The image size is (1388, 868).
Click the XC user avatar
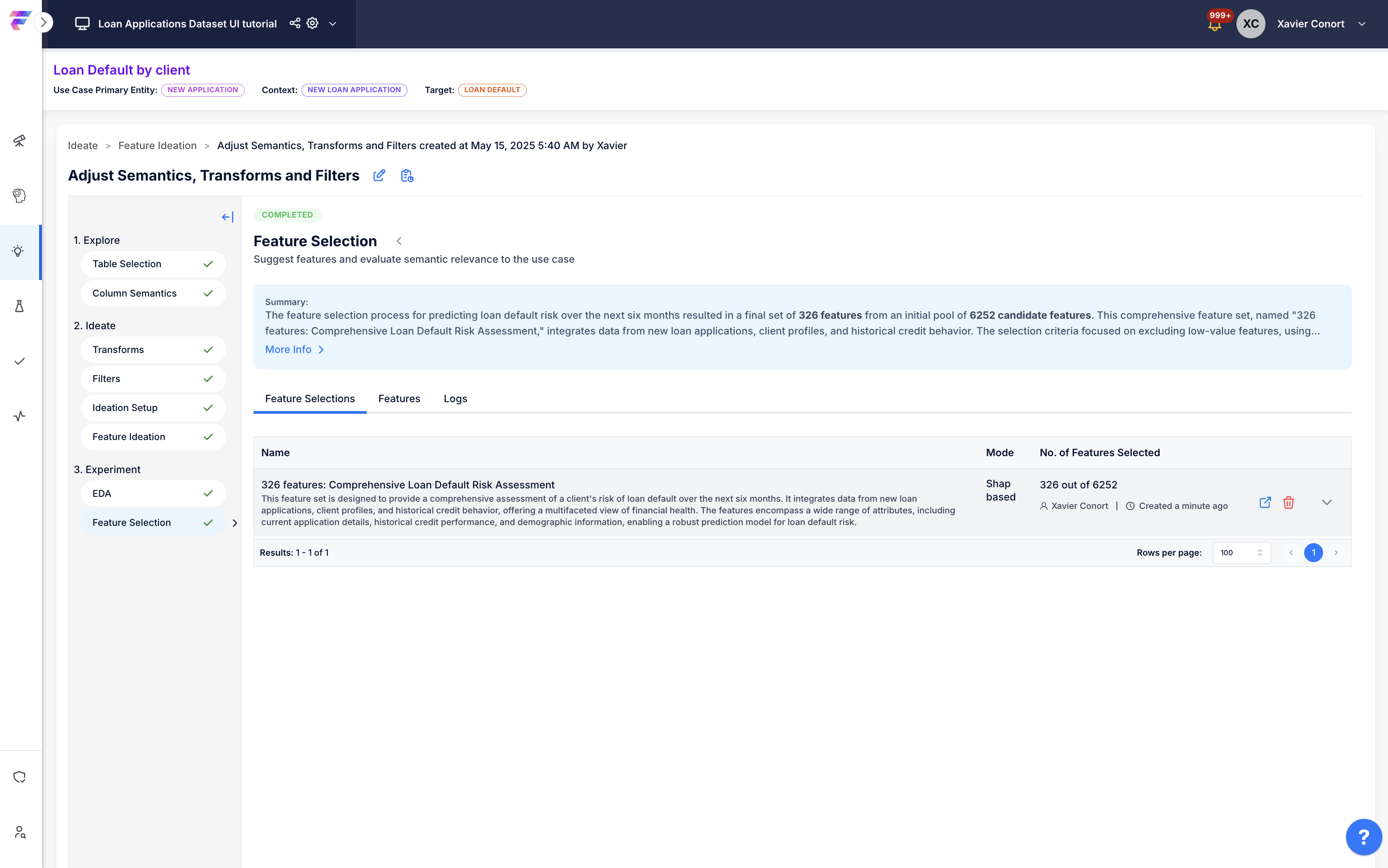pyautogui.click(x=1251, y=23)
